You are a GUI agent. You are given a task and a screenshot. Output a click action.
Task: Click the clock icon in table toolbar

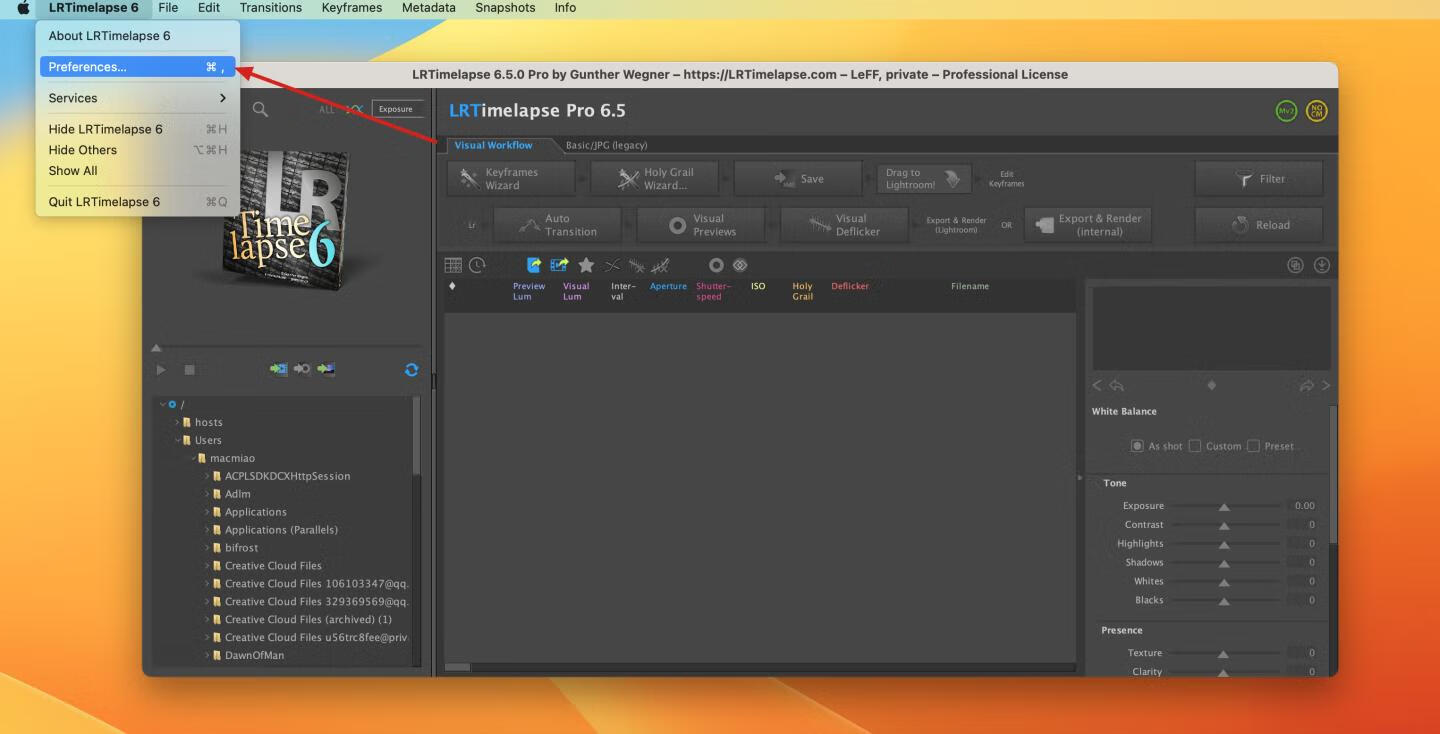[477, 265]
